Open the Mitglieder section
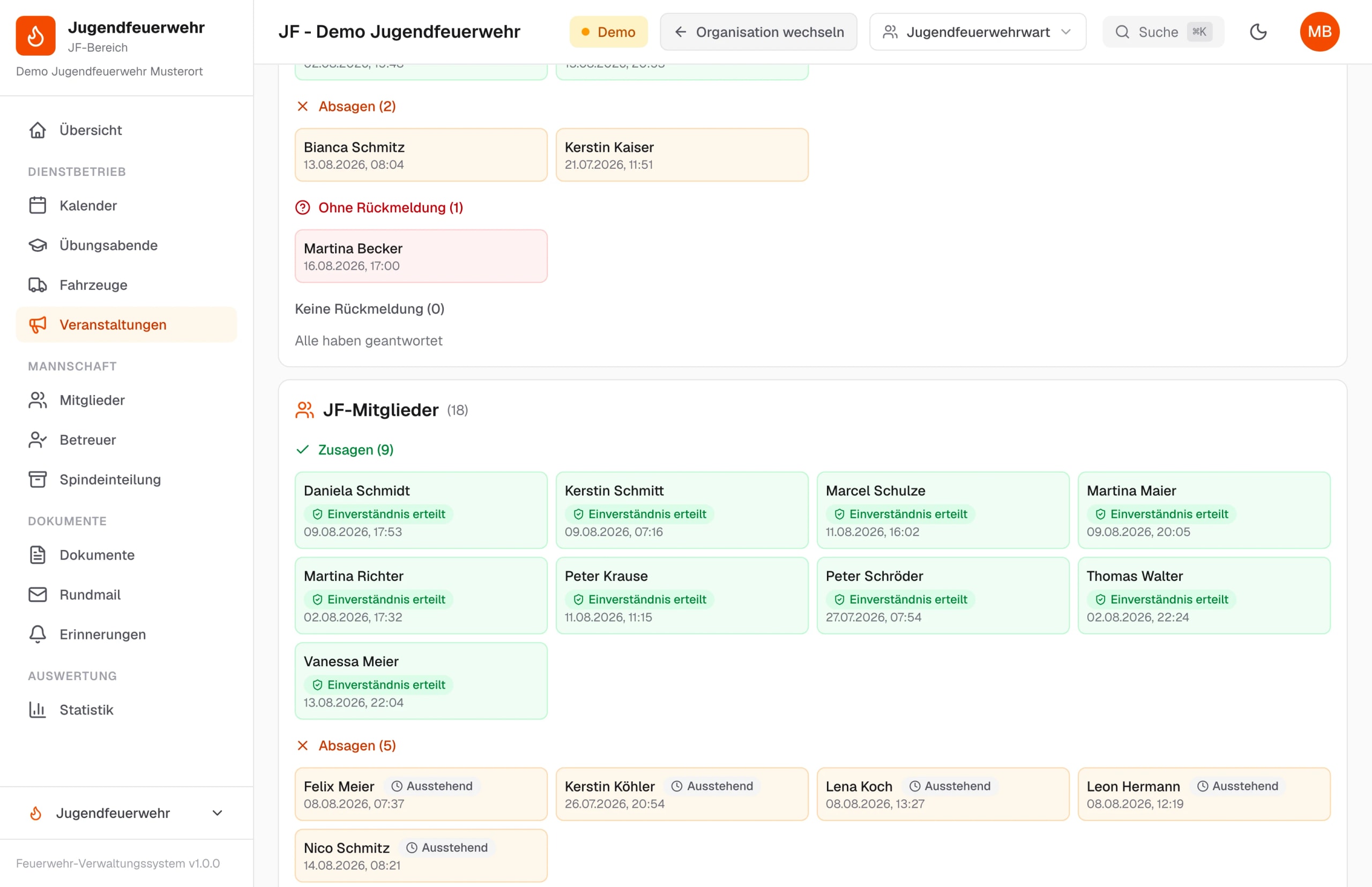This screenshot has width=1372, height=887. [x=126, y=400]
